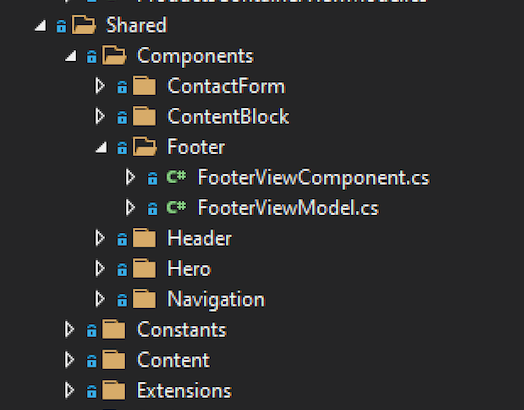Click the open folder icon beside Shared
Screen dimensions: 524x410
[x=84, y=25]
